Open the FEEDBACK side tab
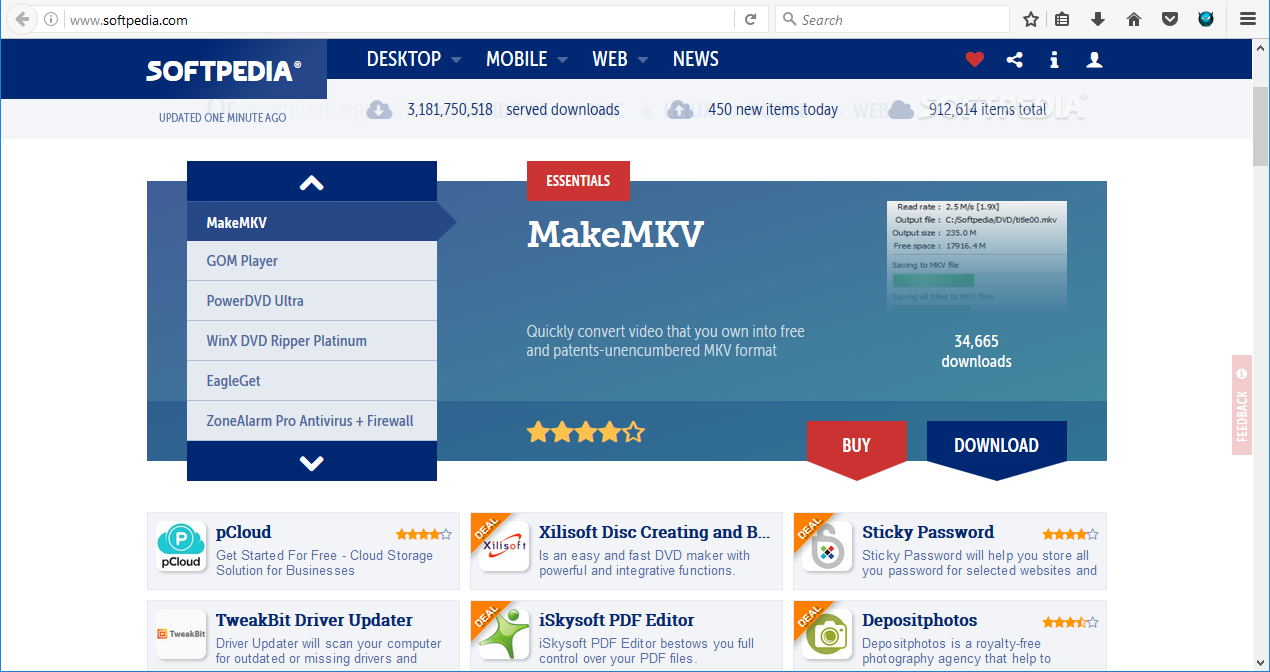This screenshot has height=672, width=1270. pyautogui.click(x=1242, y=405)
